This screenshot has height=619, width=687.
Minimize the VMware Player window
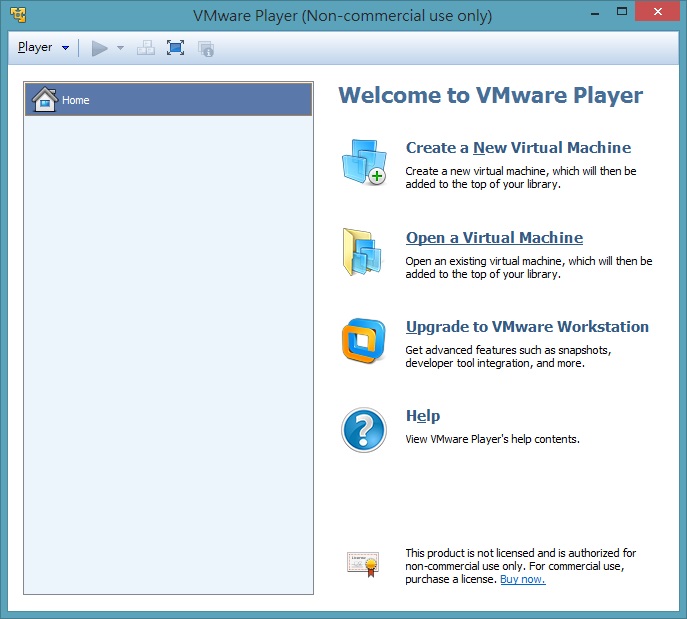click(x=595, y=13)
